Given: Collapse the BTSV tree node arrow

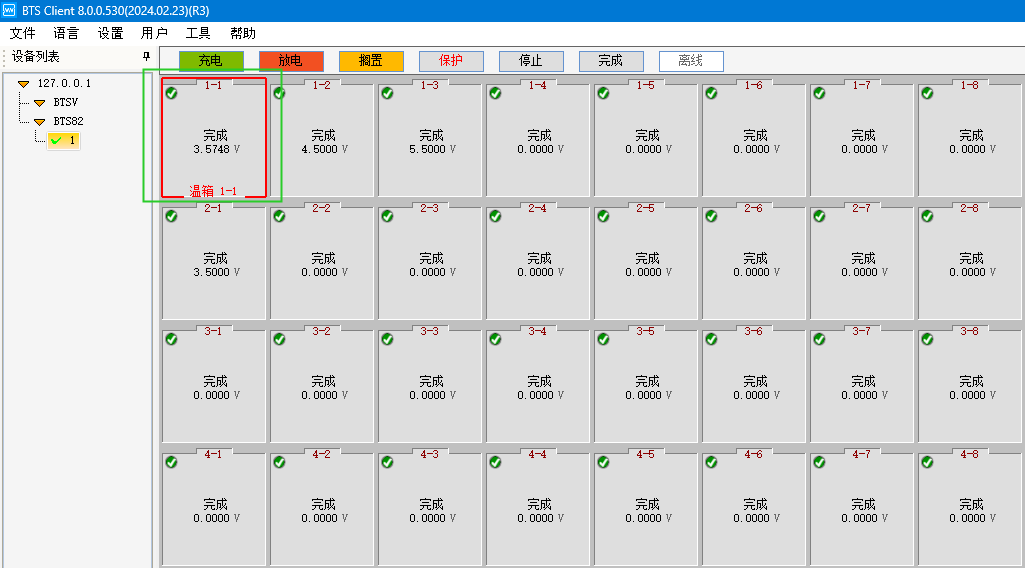Looking at the screenshot, I should tap(39, 103).
